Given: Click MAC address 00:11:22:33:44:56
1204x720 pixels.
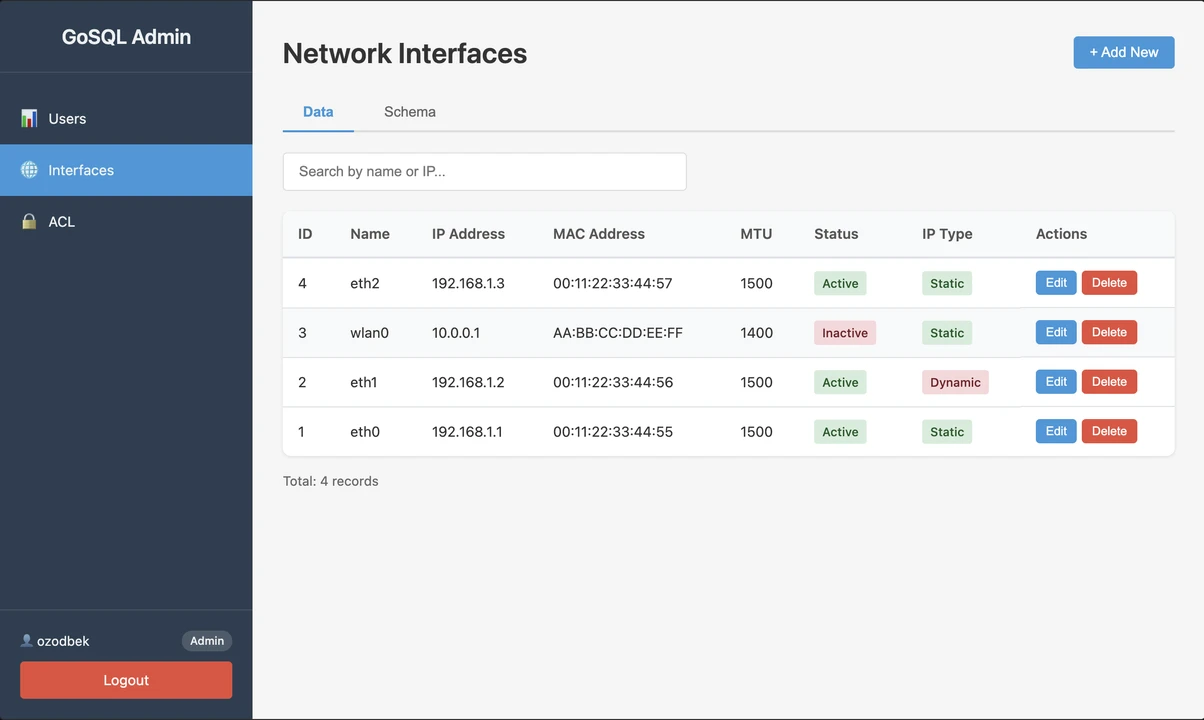Looking at the screenshot, I should (613, 382).
